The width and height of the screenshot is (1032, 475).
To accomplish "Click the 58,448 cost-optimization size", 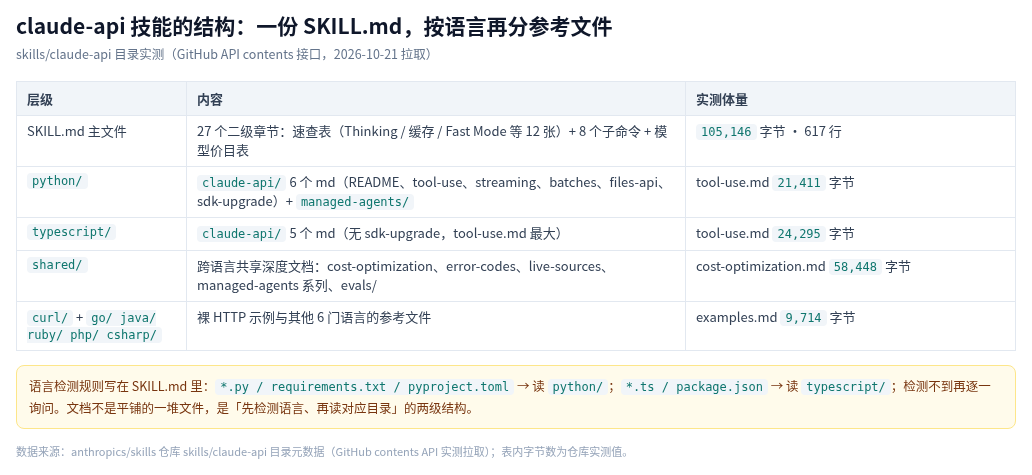I will 855,266.
